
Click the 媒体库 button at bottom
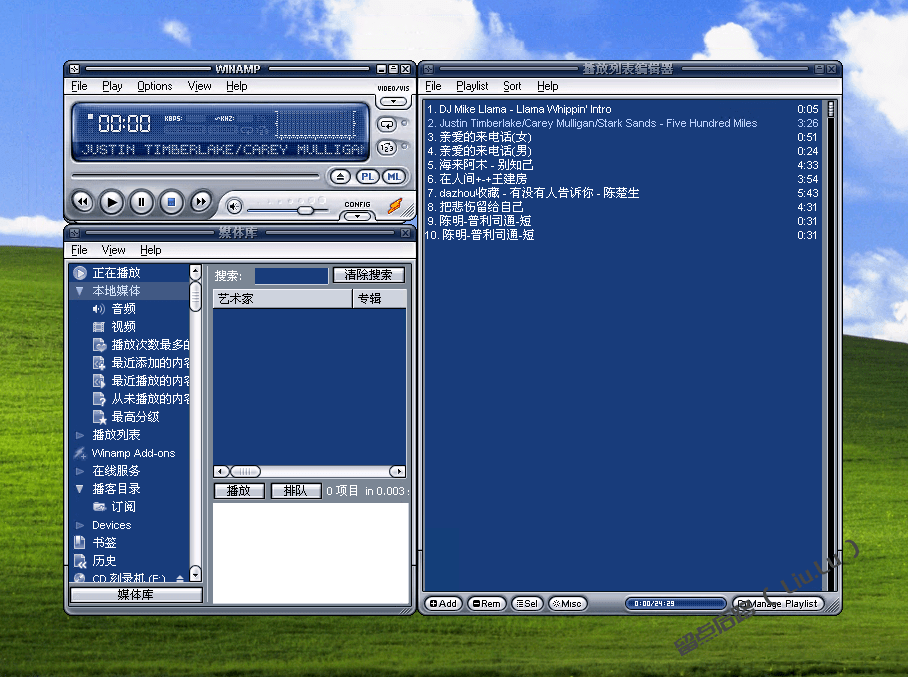136,595
